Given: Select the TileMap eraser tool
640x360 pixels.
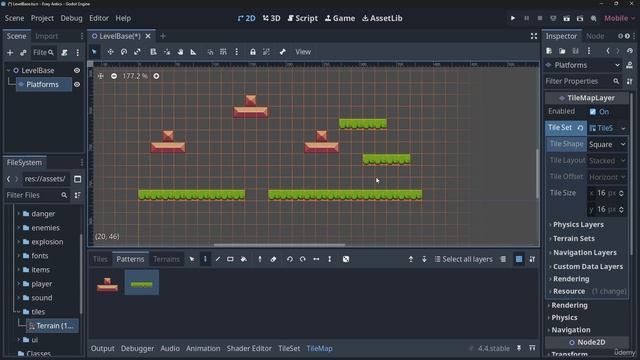Looking at the screenshot, I should click(273, 259).
